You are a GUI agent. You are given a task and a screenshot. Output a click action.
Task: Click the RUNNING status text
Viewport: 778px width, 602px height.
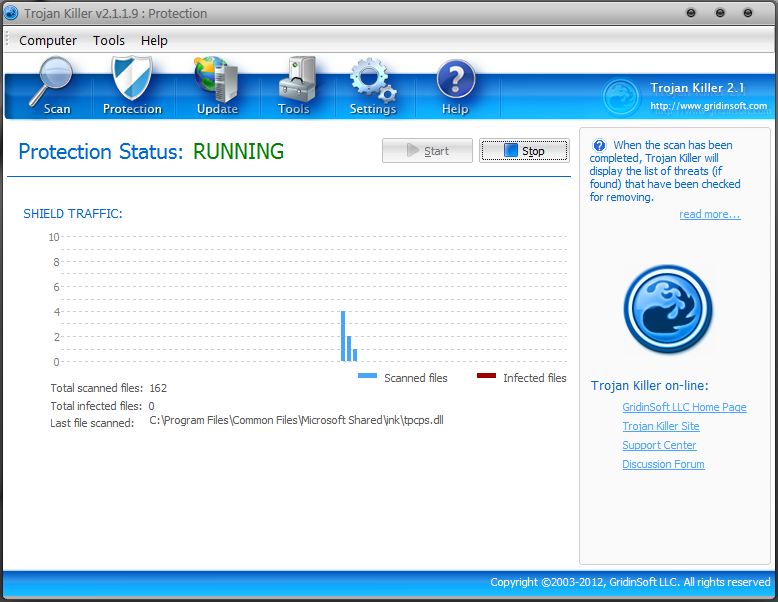238,151
